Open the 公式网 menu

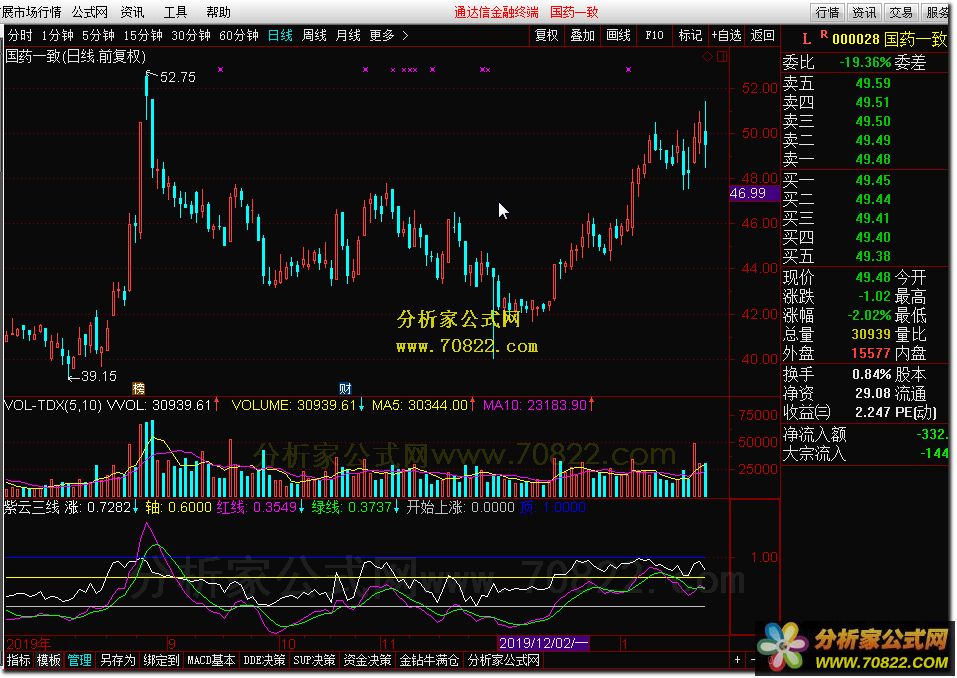(90, 12)
